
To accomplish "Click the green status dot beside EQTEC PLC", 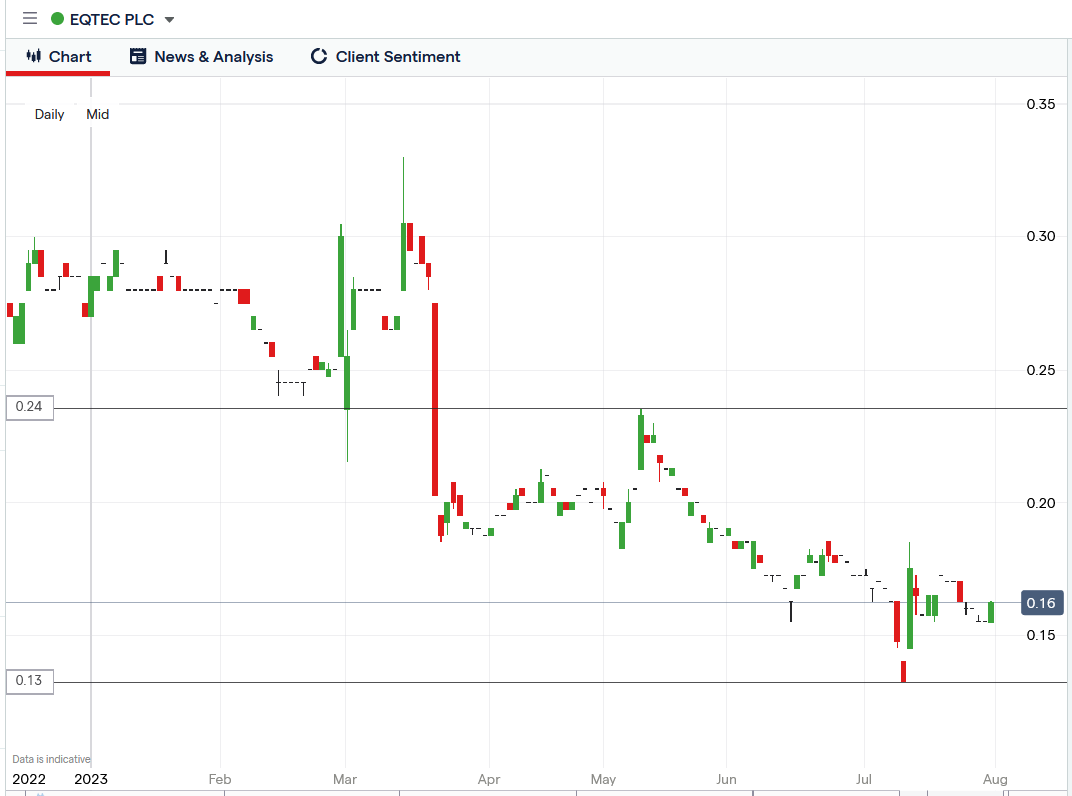I will pyautogui.click(x=57, y=19).
